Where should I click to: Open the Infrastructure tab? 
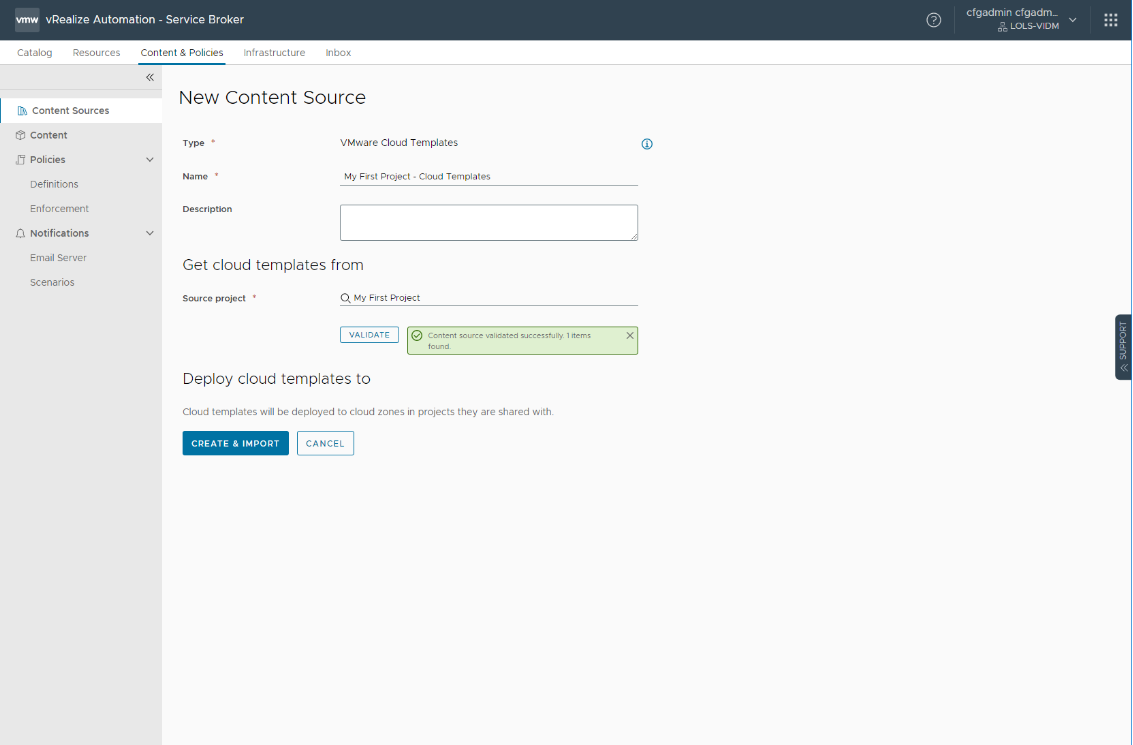pyautogui.click(x=274, y=53)
